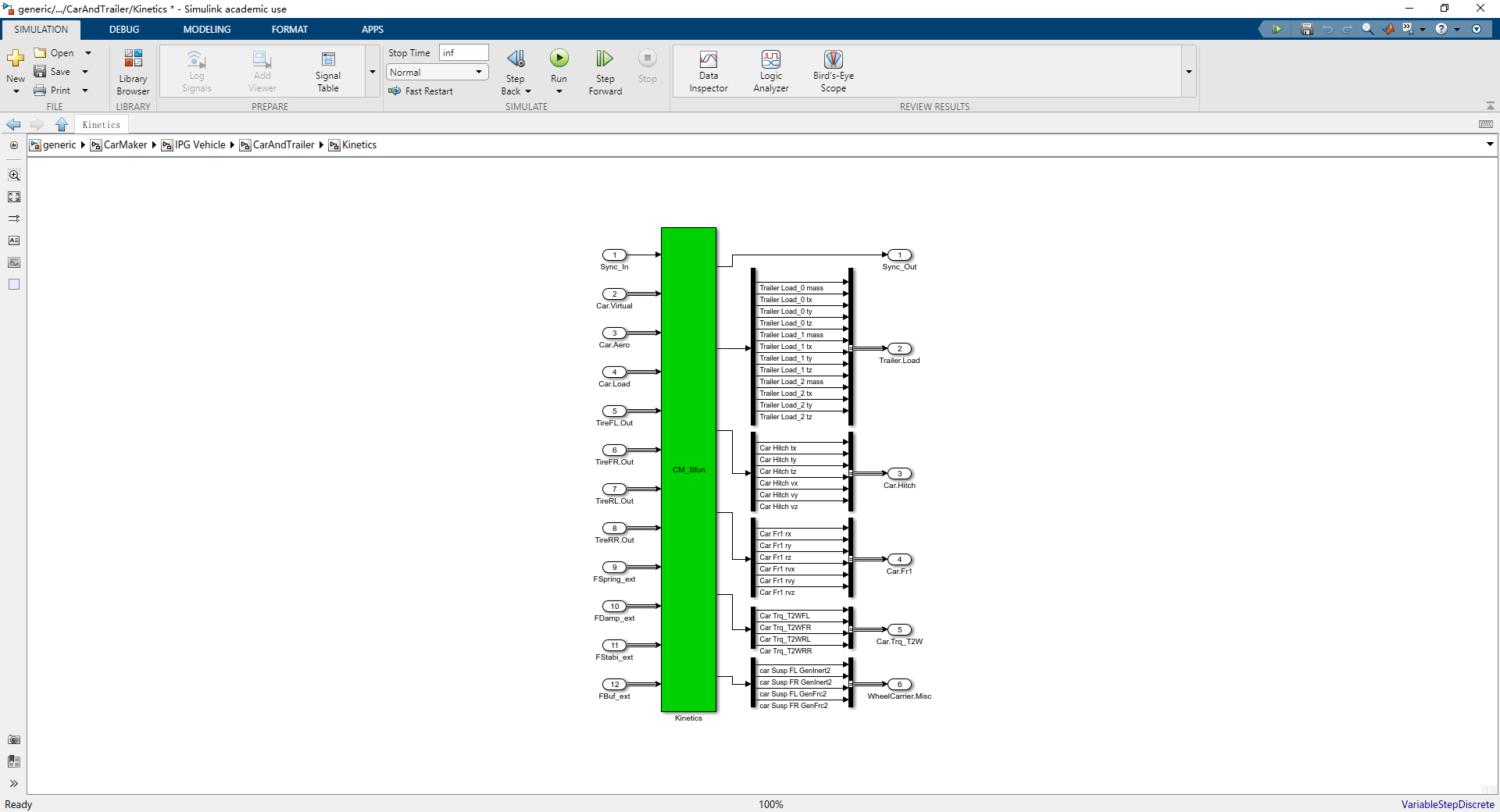Select the Car.Hitch outport block
The width and height of the screenshot is (1500, 812).
pos(899,474)
